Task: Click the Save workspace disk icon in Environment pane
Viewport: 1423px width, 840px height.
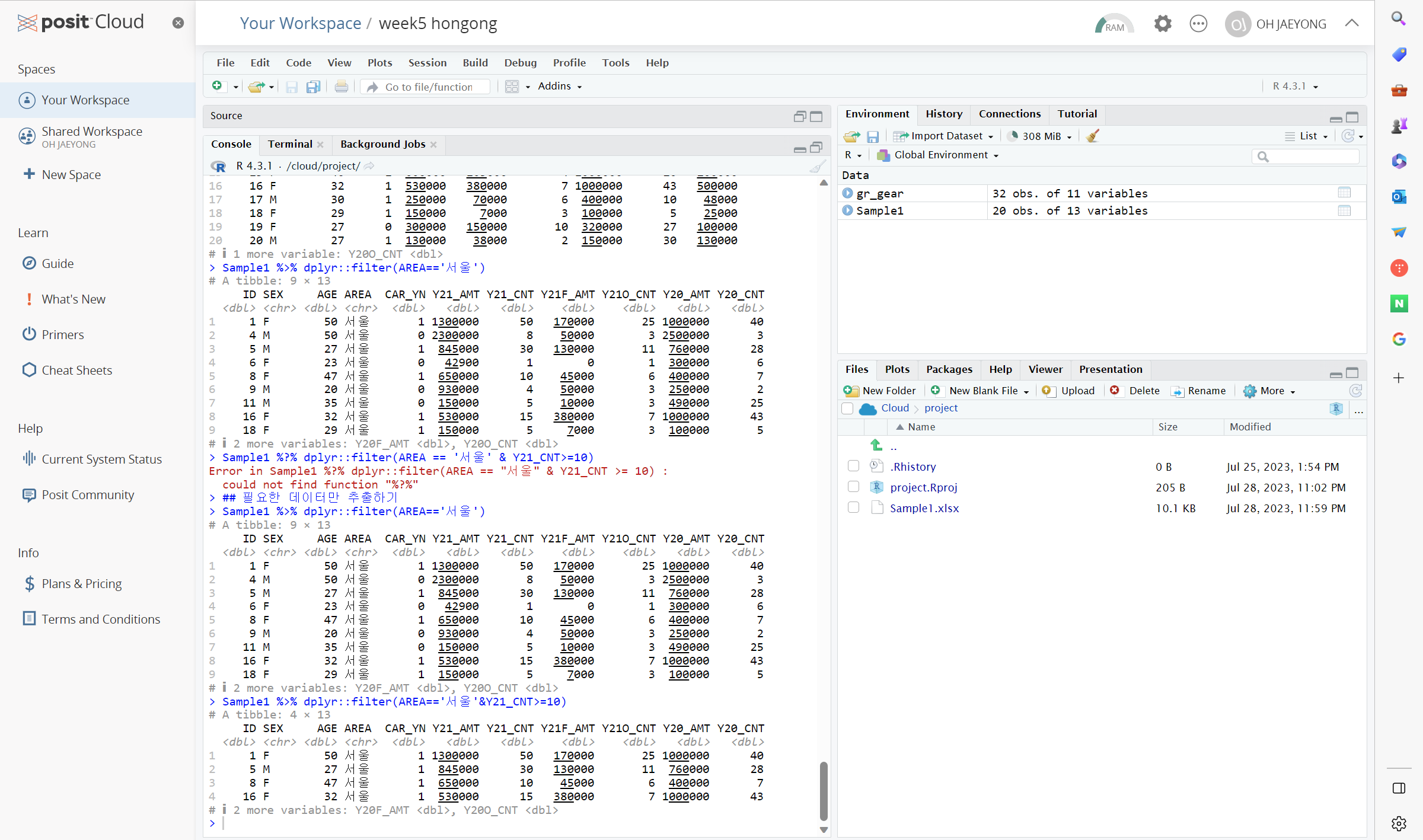Action: [x=873, y=136]
